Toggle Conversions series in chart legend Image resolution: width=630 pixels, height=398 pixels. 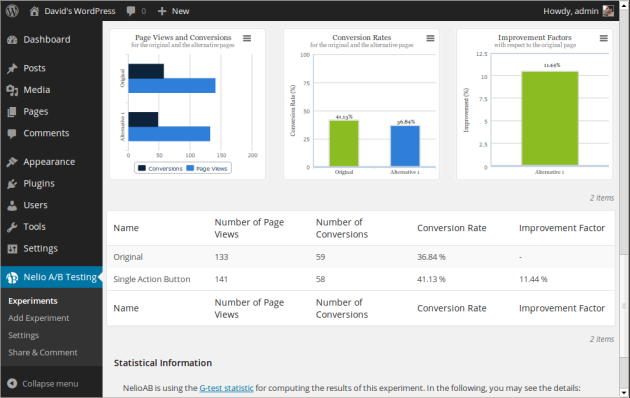click(x=160, y=168)
